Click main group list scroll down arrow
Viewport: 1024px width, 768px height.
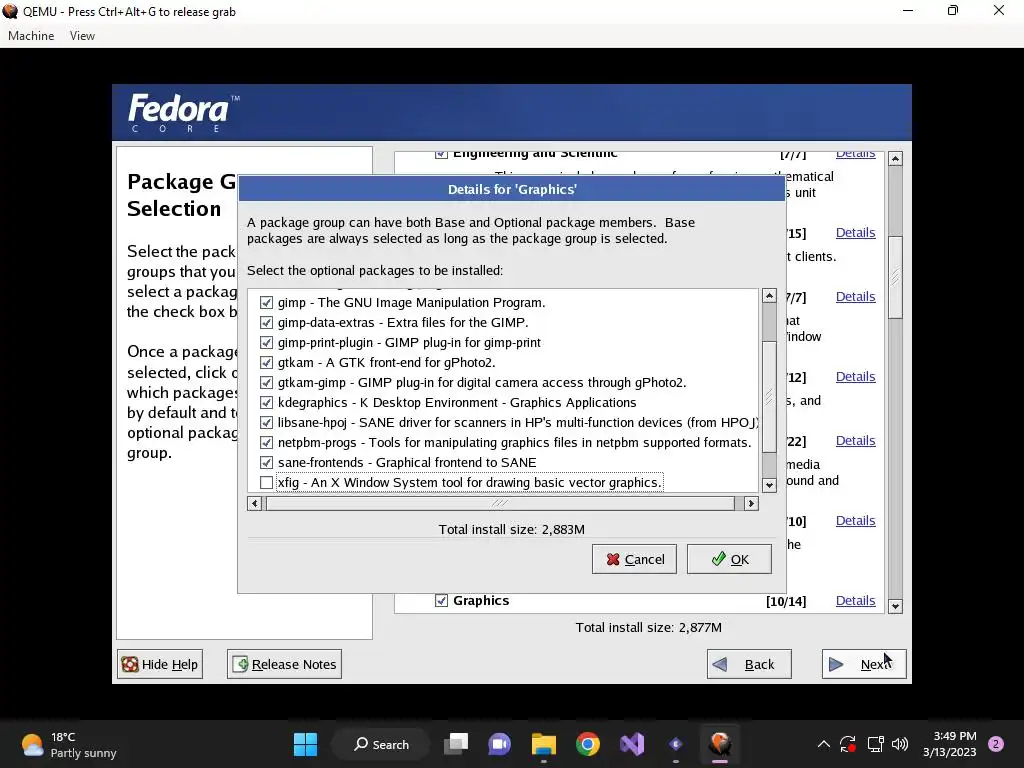click(895, 606)
